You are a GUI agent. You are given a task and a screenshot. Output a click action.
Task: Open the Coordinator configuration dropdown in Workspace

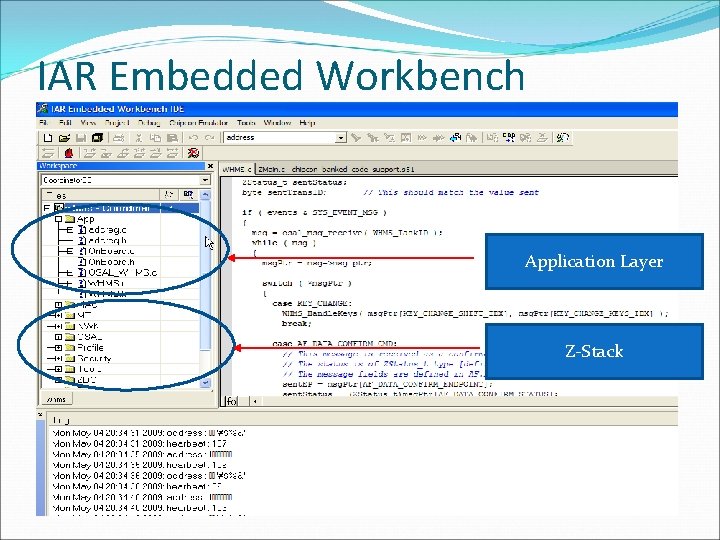205,180
